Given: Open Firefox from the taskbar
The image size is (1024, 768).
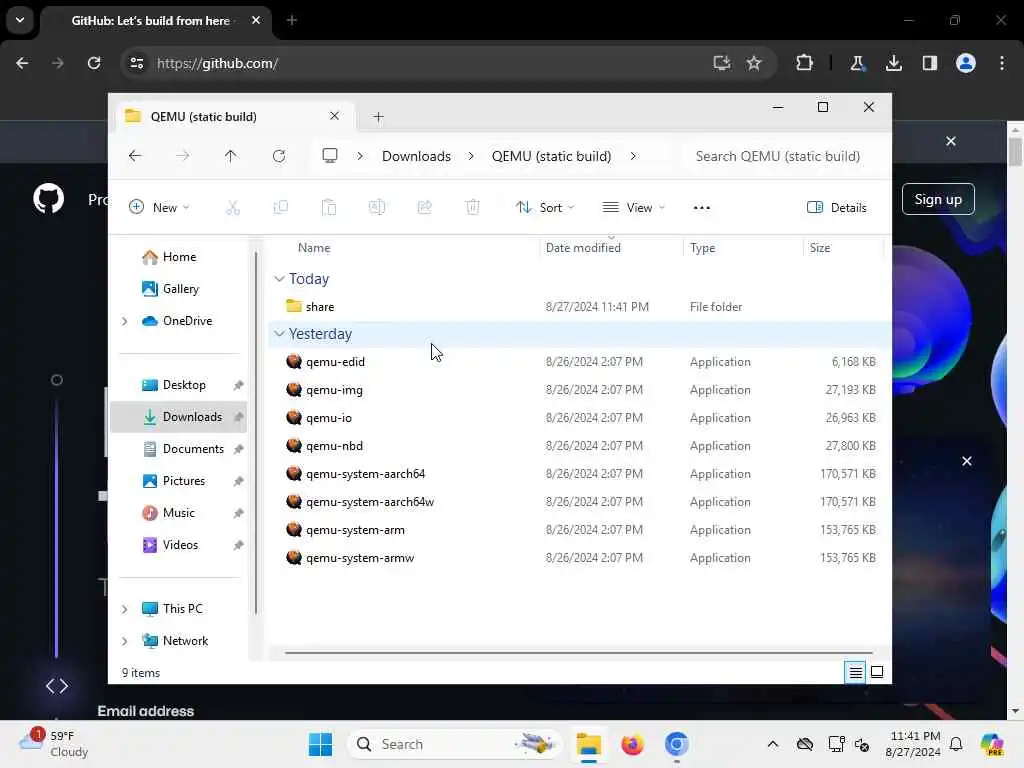Looking at the screenshot, I should [x=632, y=744].
